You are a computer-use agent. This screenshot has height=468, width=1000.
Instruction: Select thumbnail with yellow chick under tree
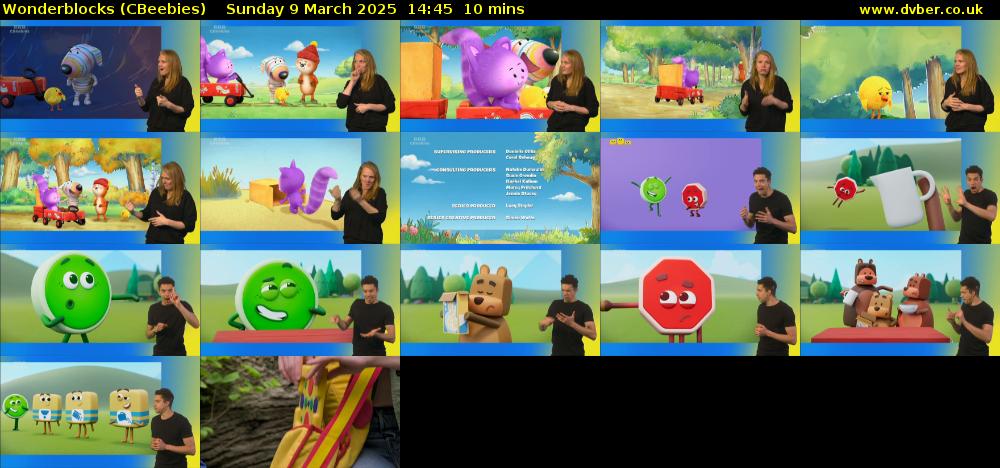click(x=900, y=76)
